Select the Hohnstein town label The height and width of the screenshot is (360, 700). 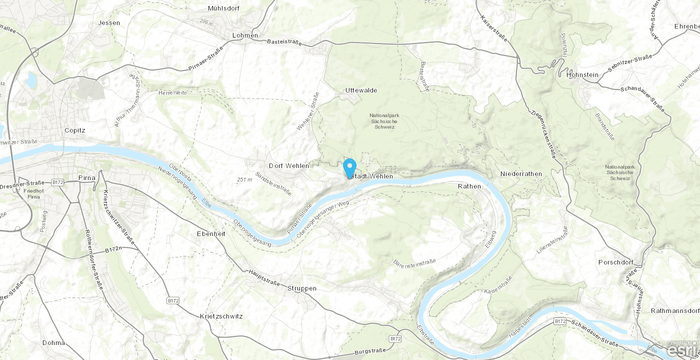point(582,75)
